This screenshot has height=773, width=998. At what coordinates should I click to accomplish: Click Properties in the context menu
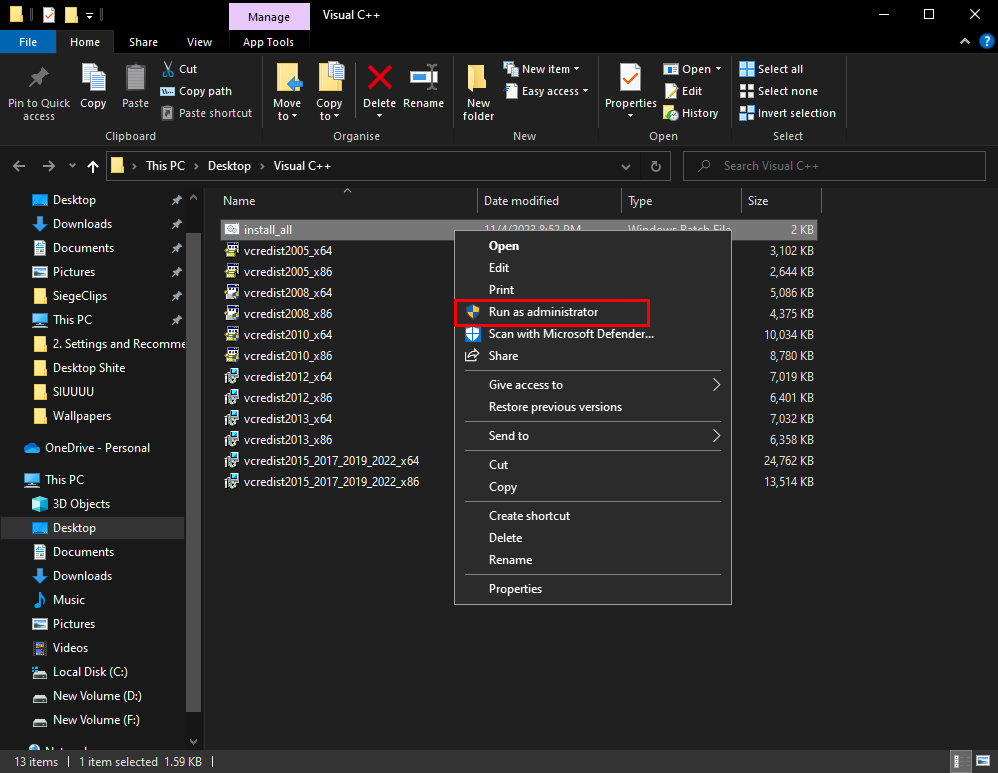[x=593, y=589]
